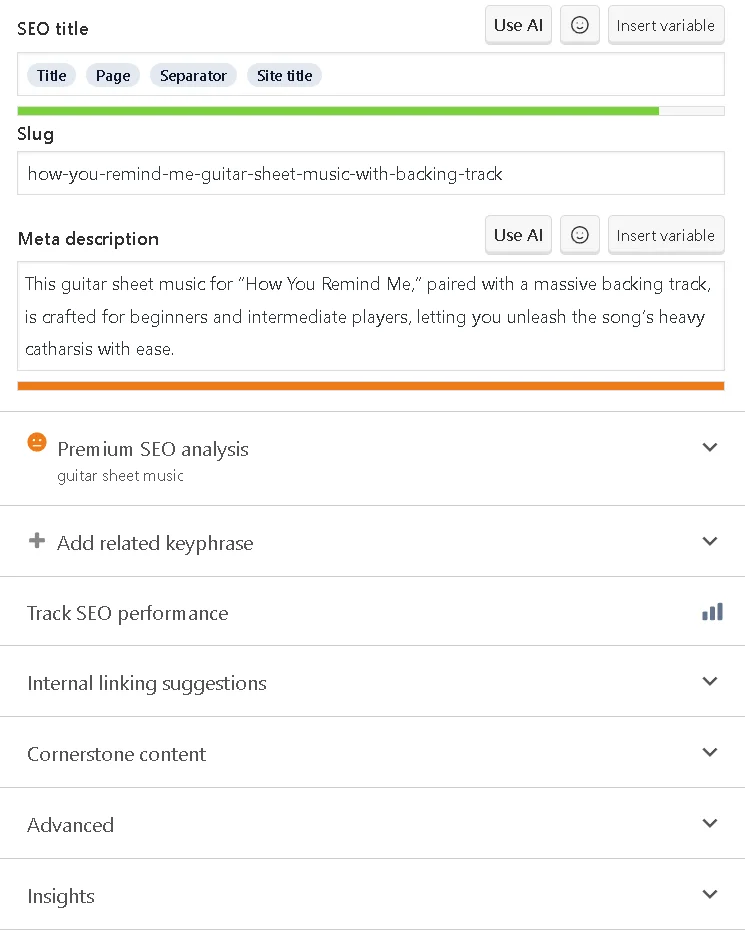Click the green SEO title length progress bar
This screenshot has height=930, width=745.
[x=338, y=111]
